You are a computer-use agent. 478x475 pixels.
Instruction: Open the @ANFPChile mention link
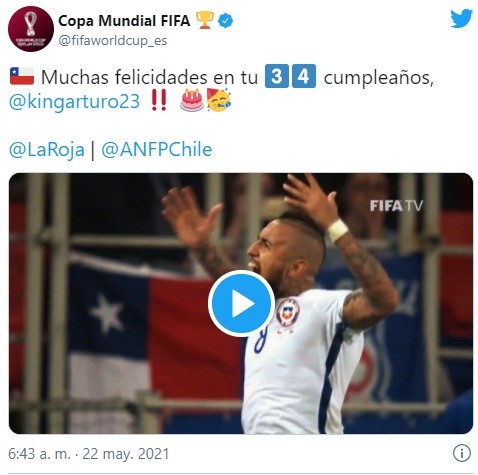pyautogui.click(x=157, y=149)
